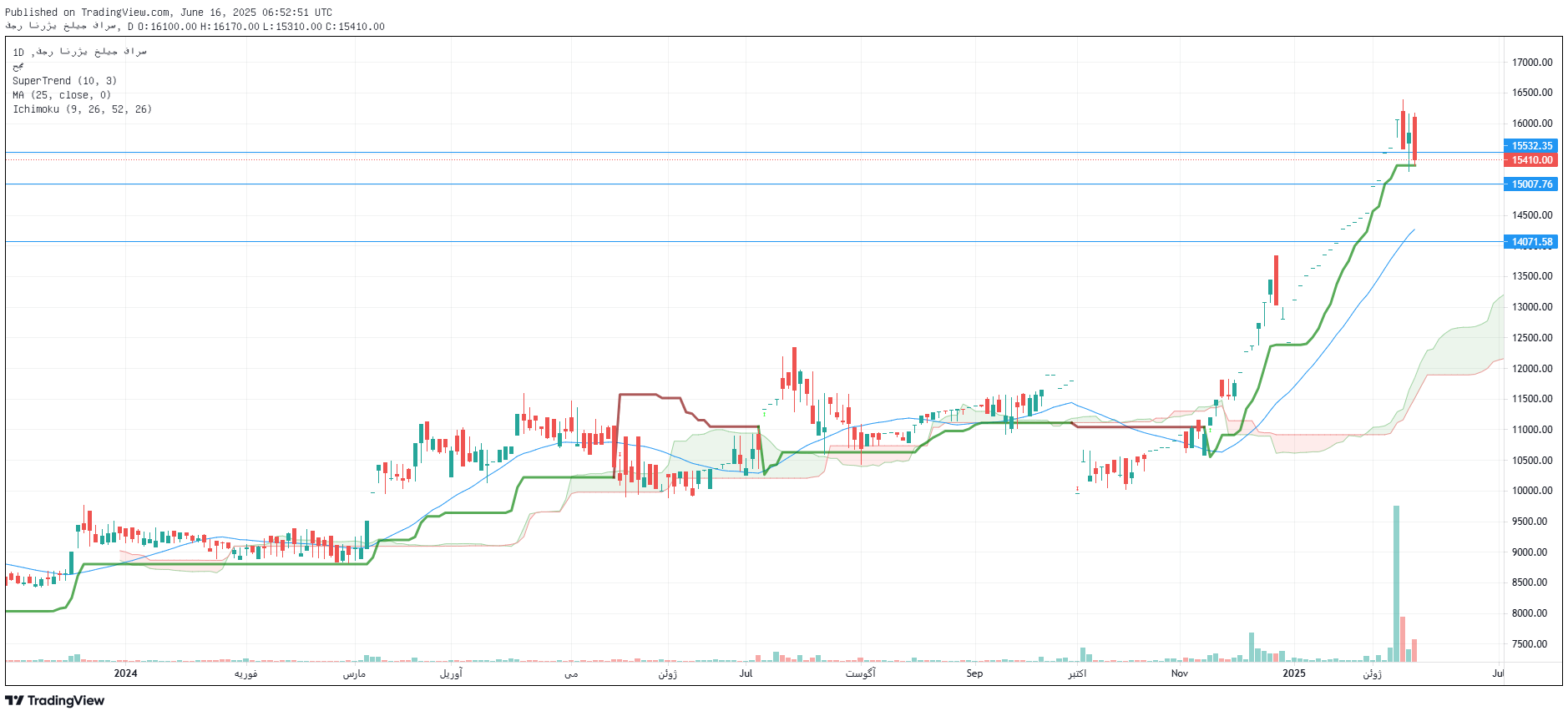Open the Published on TradingView.com header text
This screenshot has height=716, width=1568.
(168, 13)
